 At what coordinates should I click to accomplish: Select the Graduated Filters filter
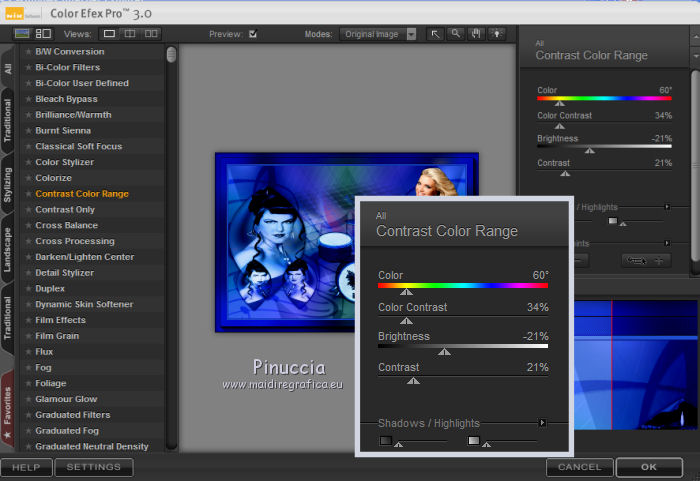coord(73,415)
